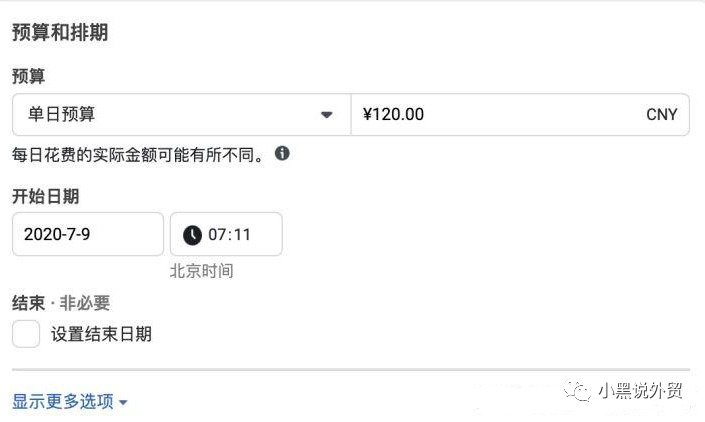Click the 预算和排期 section heading
The width and height of the screenshot is (705, 422).
point(60,32)
